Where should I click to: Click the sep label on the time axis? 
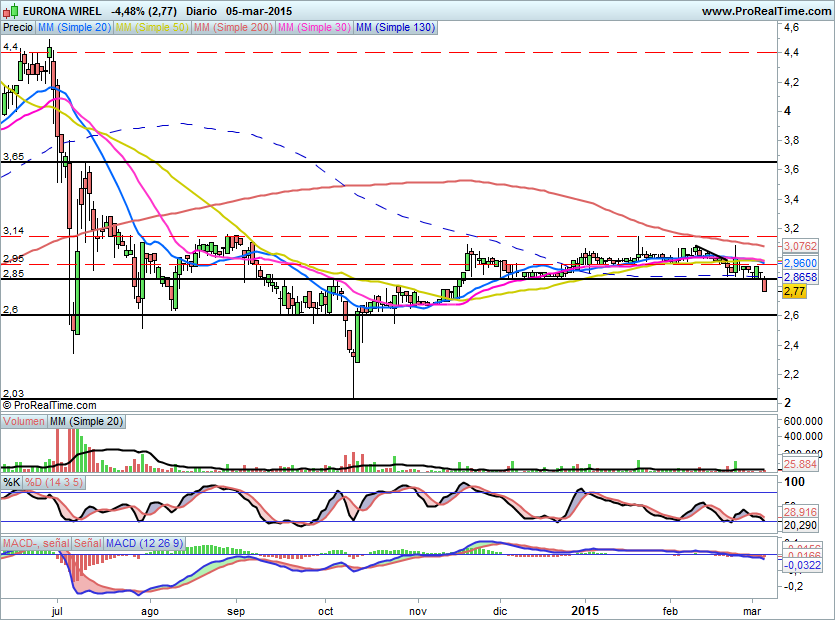point(236,611)
